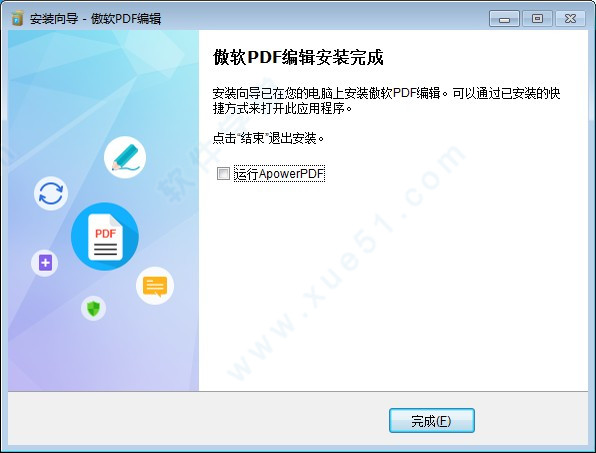Click the circular sync arrows icon
This screenshot has height=453, width=596.
tap(51, 193)
